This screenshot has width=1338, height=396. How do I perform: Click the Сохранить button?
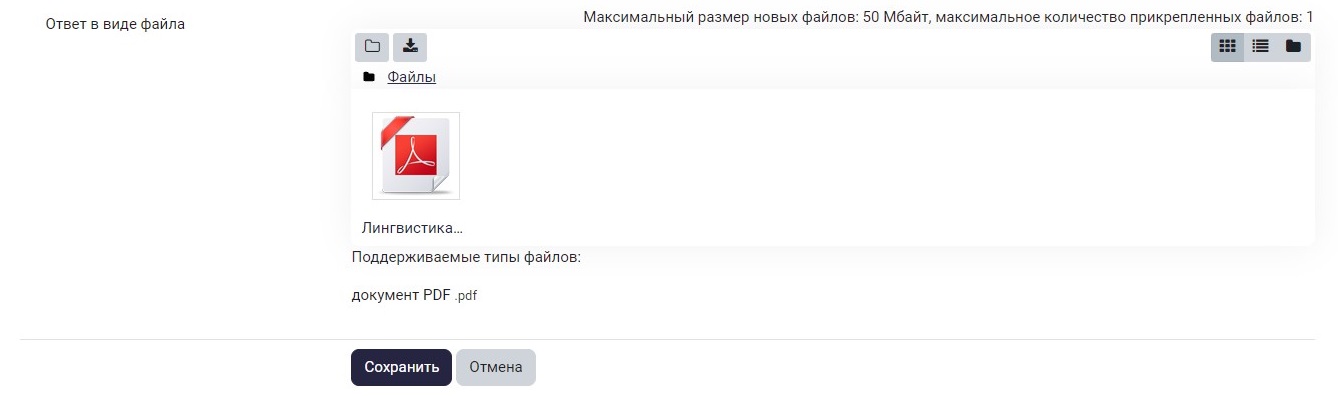click(x=401, y=367)
